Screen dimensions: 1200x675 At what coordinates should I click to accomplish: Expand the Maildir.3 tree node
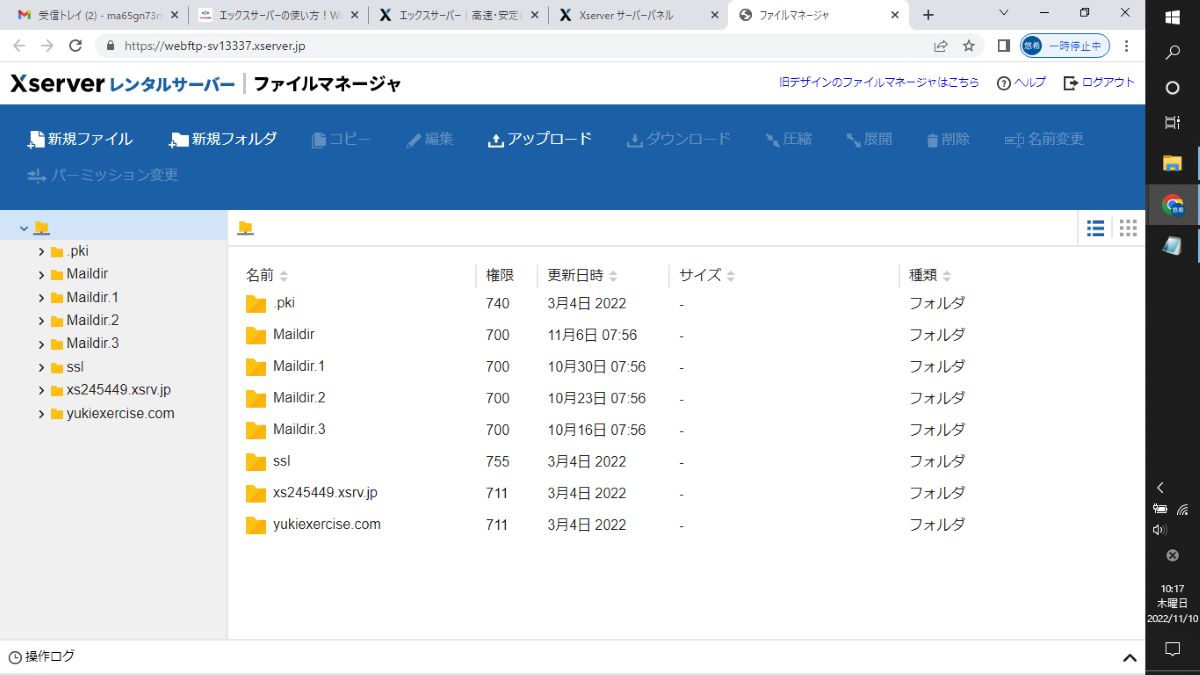(x=41, y=344)
